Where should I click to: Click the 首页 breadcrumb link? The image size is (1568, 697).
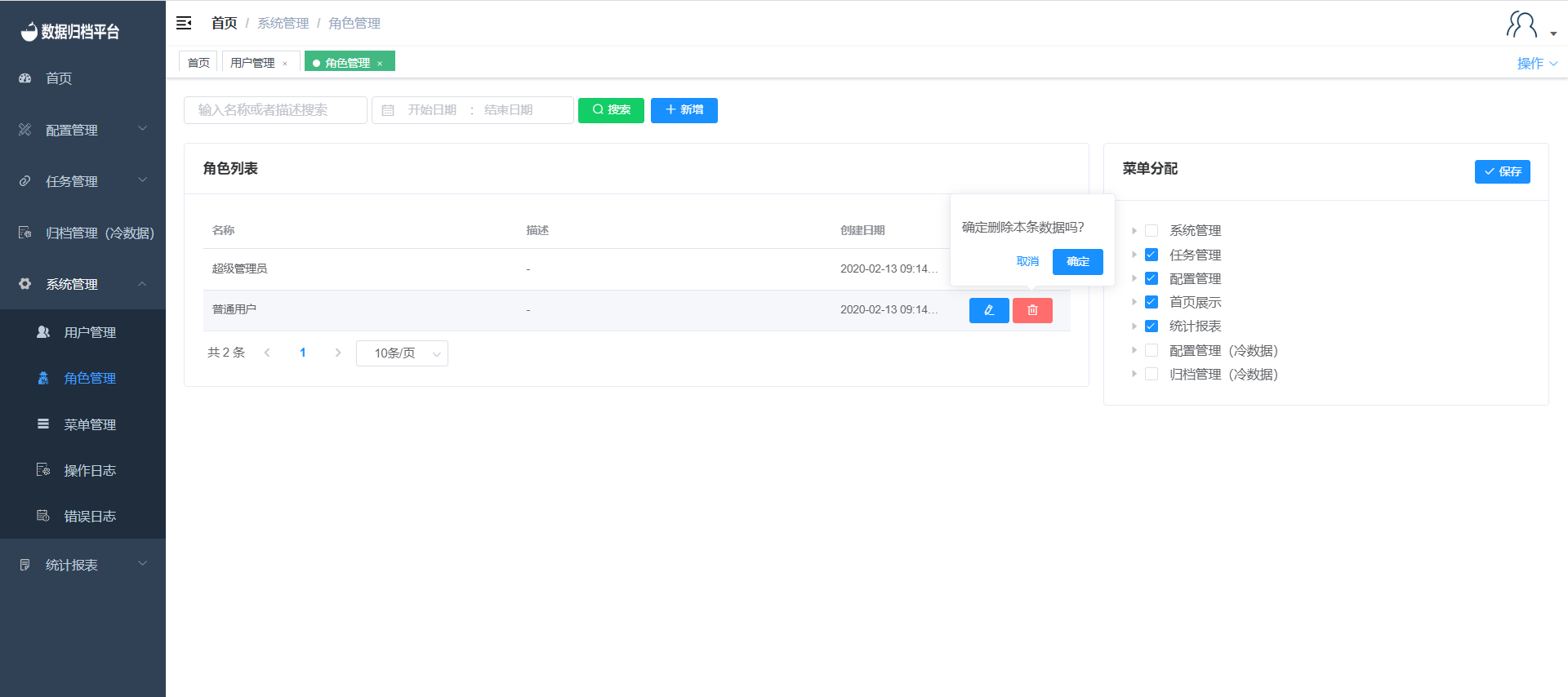click(224, 23)
